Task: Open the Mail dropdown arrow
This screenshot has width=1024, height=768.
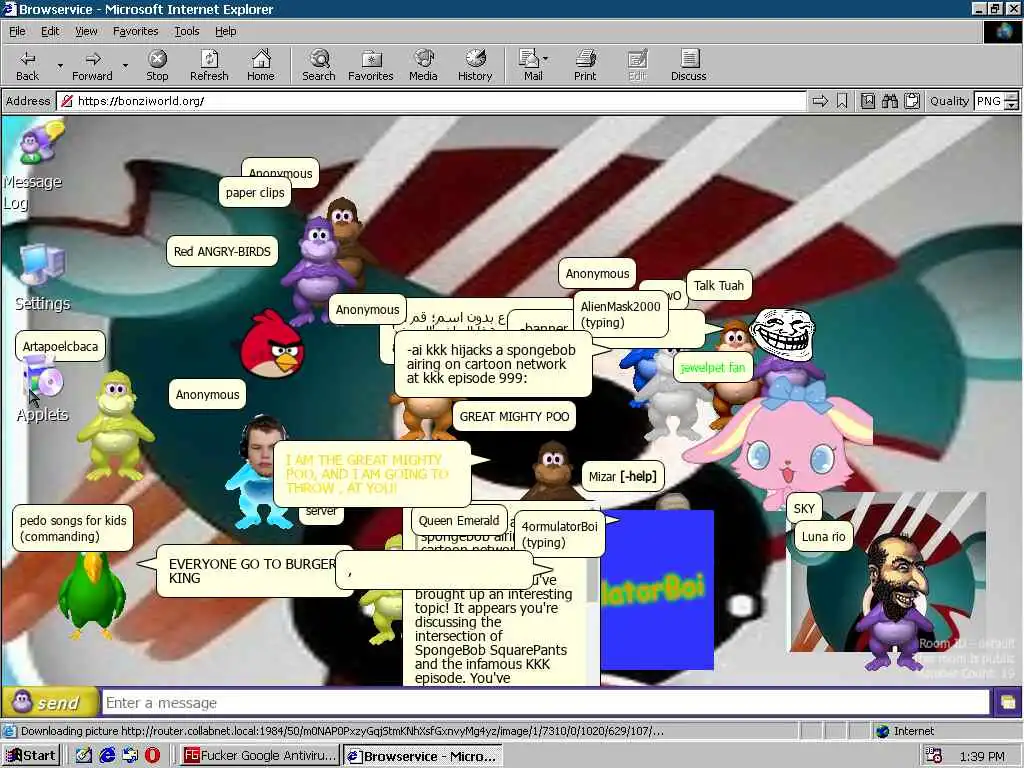Action: pyautogui.click(x=546, y=59)
